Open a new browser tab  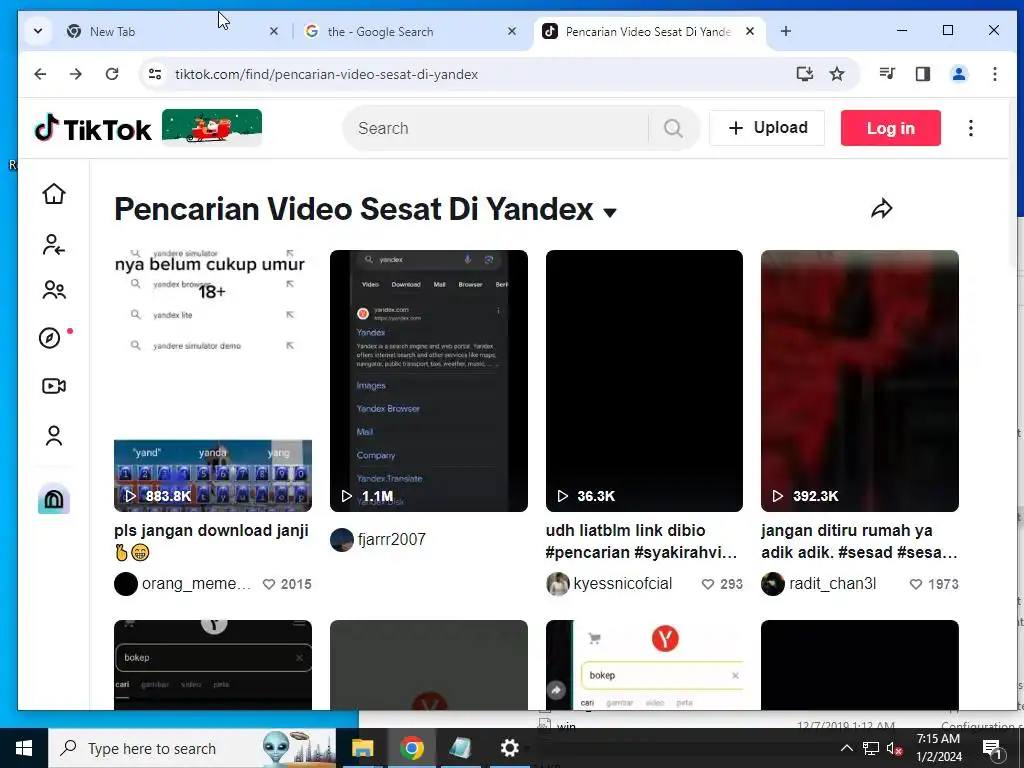click(786, 31)
